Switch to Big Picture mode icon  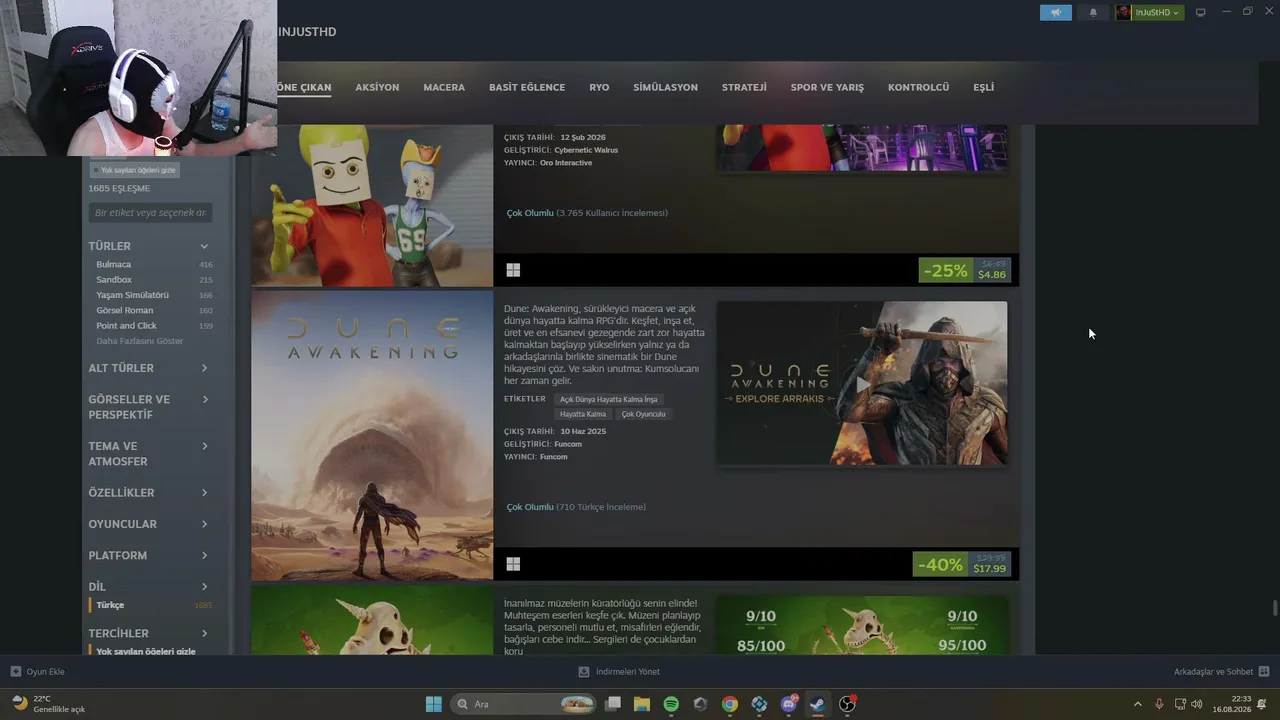coord(1201,12)
